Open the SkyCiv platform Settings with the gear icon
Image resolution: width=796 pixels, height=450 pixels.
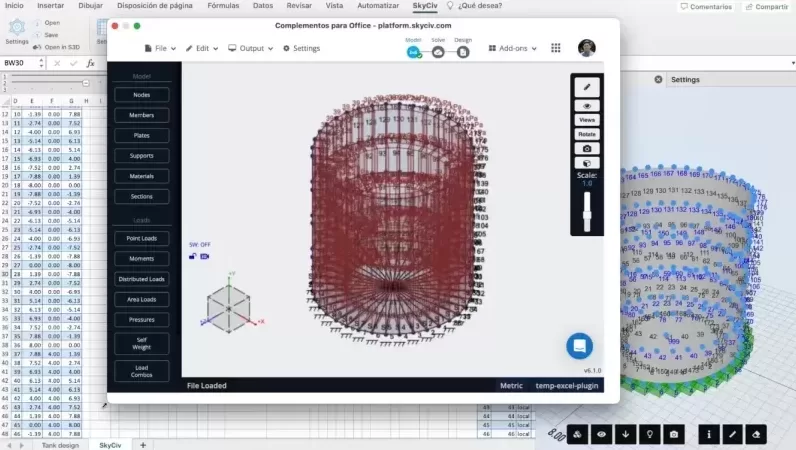point(302,48)
